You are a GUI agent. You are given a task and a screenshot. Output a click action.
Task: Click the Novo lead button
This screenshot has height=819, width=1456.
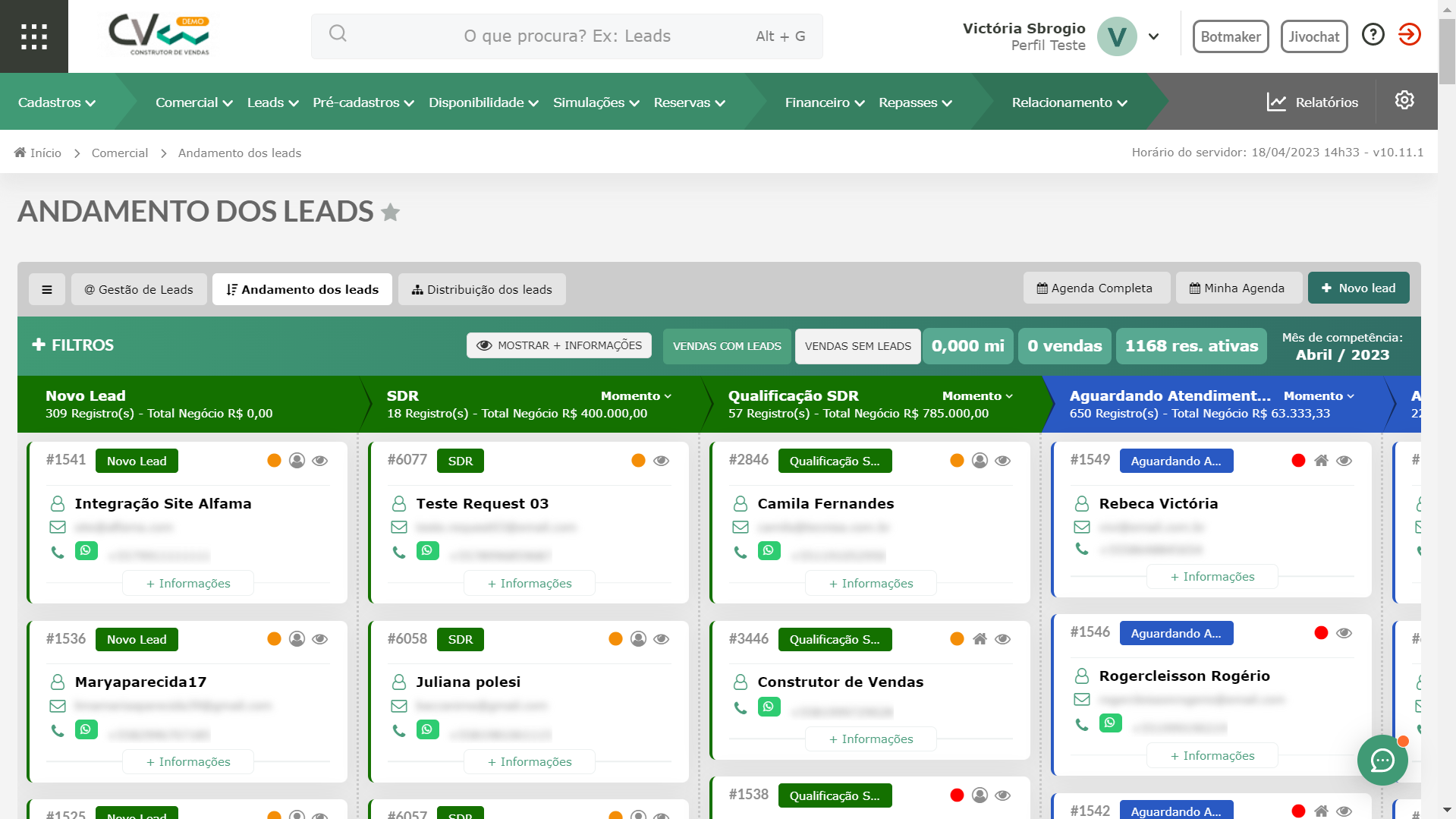[1358, 288]
